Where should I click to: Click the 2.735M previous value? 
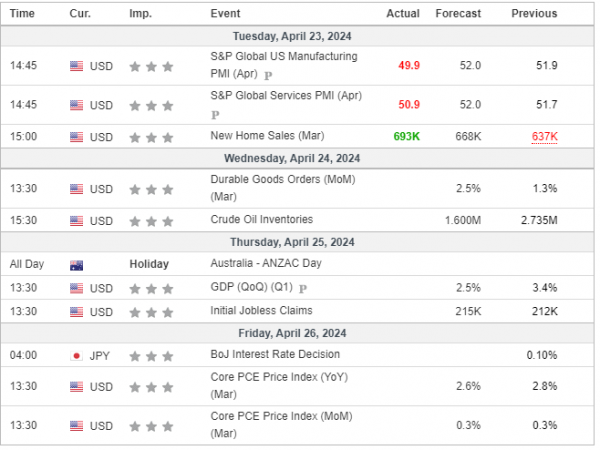[539, 220]
